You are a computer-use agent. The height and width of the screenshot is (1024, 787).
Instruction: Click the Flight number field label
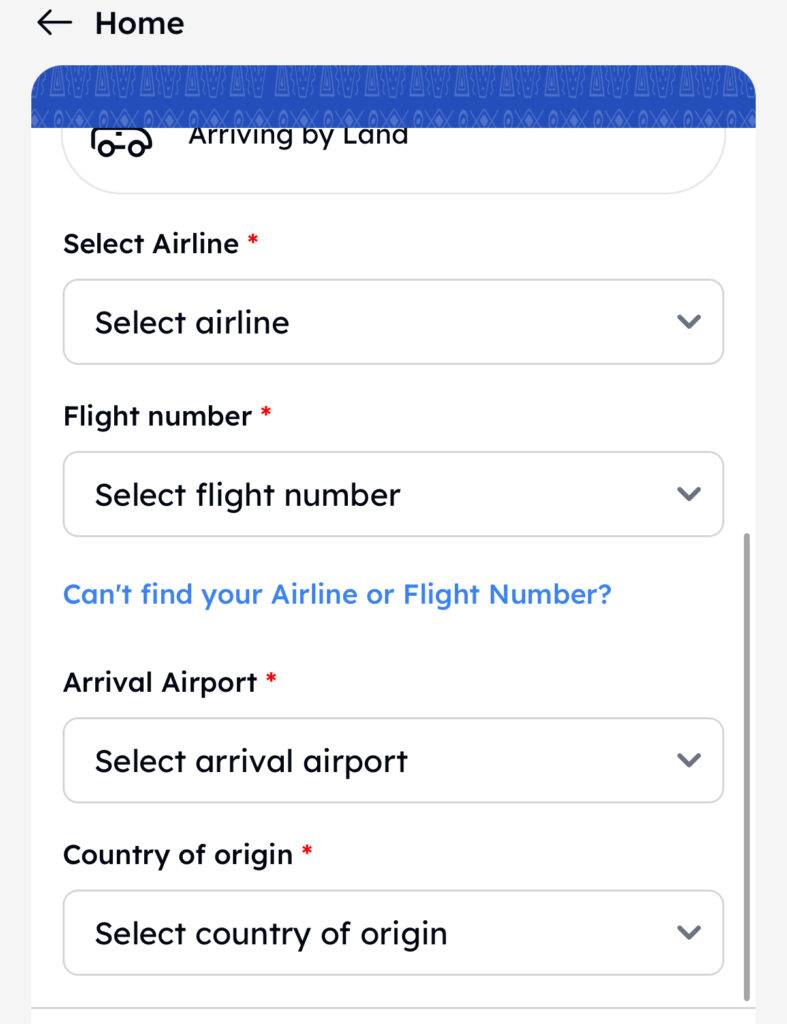(x=157, y=416)
